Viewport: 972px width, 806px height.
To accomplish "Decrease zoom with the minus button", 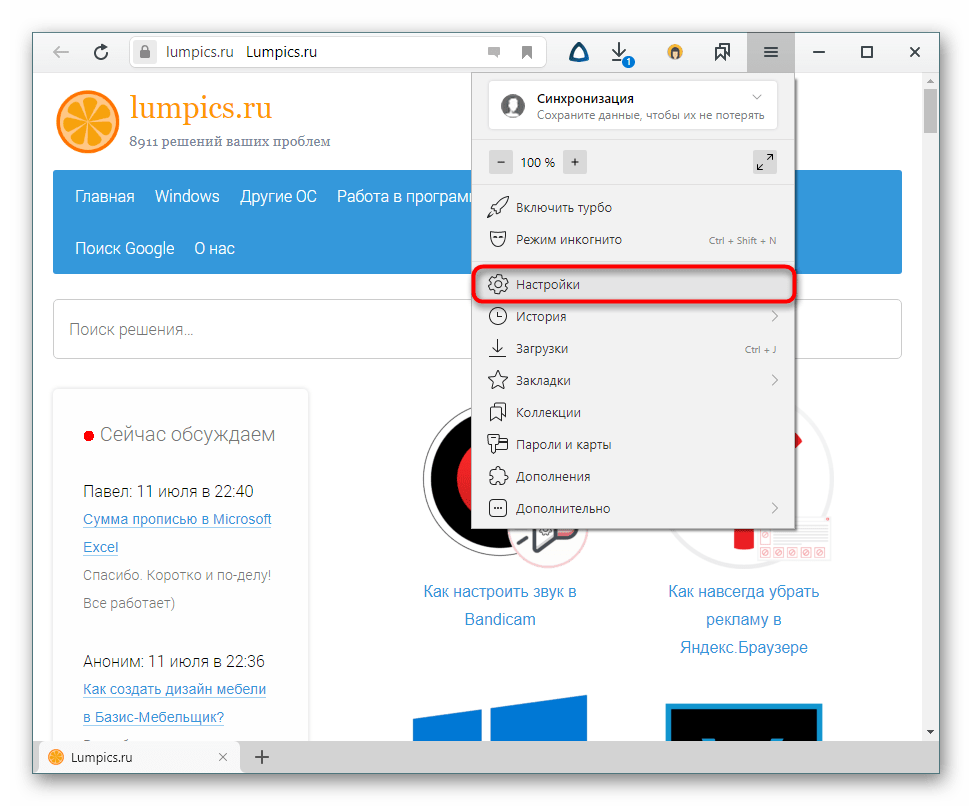I will (501, 162).
